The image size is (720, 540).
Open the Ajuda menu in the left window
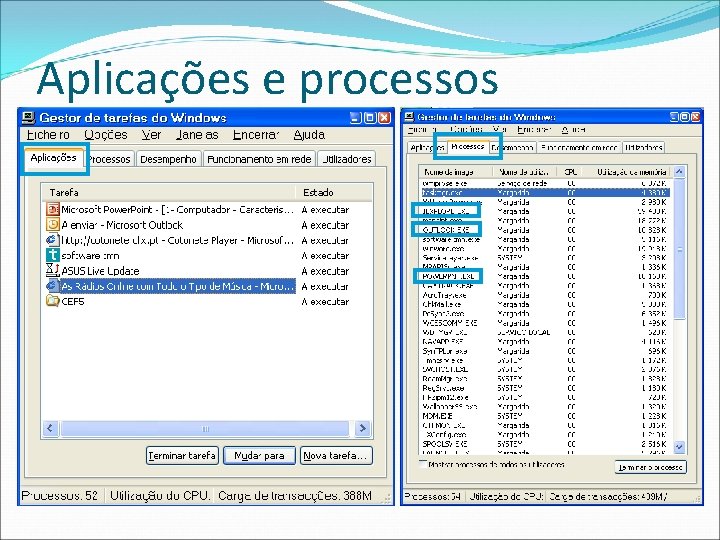pyautogui.click(x=309, y=135)
